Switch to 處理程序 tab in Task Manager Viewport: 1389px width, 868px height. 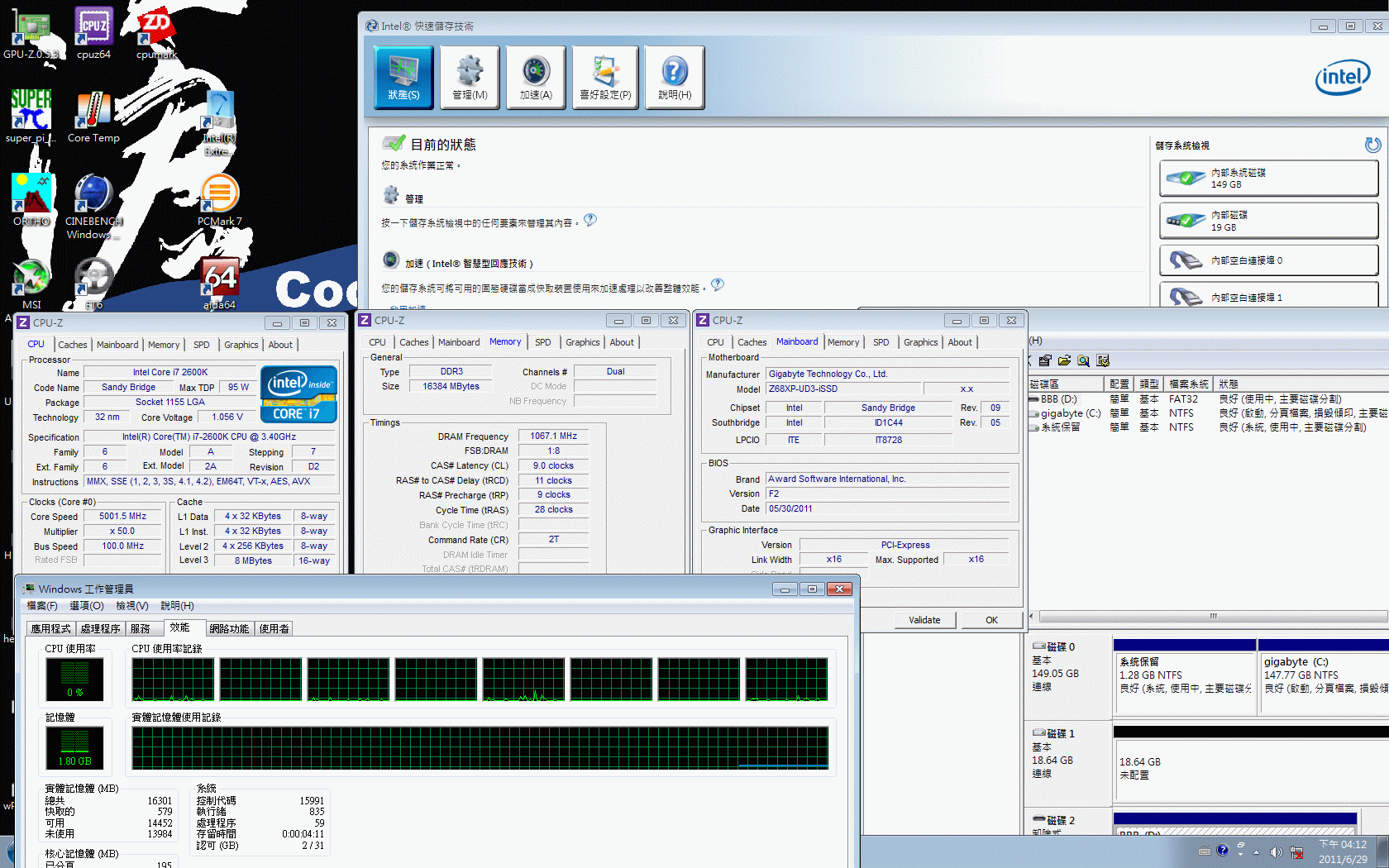(101, 629)
